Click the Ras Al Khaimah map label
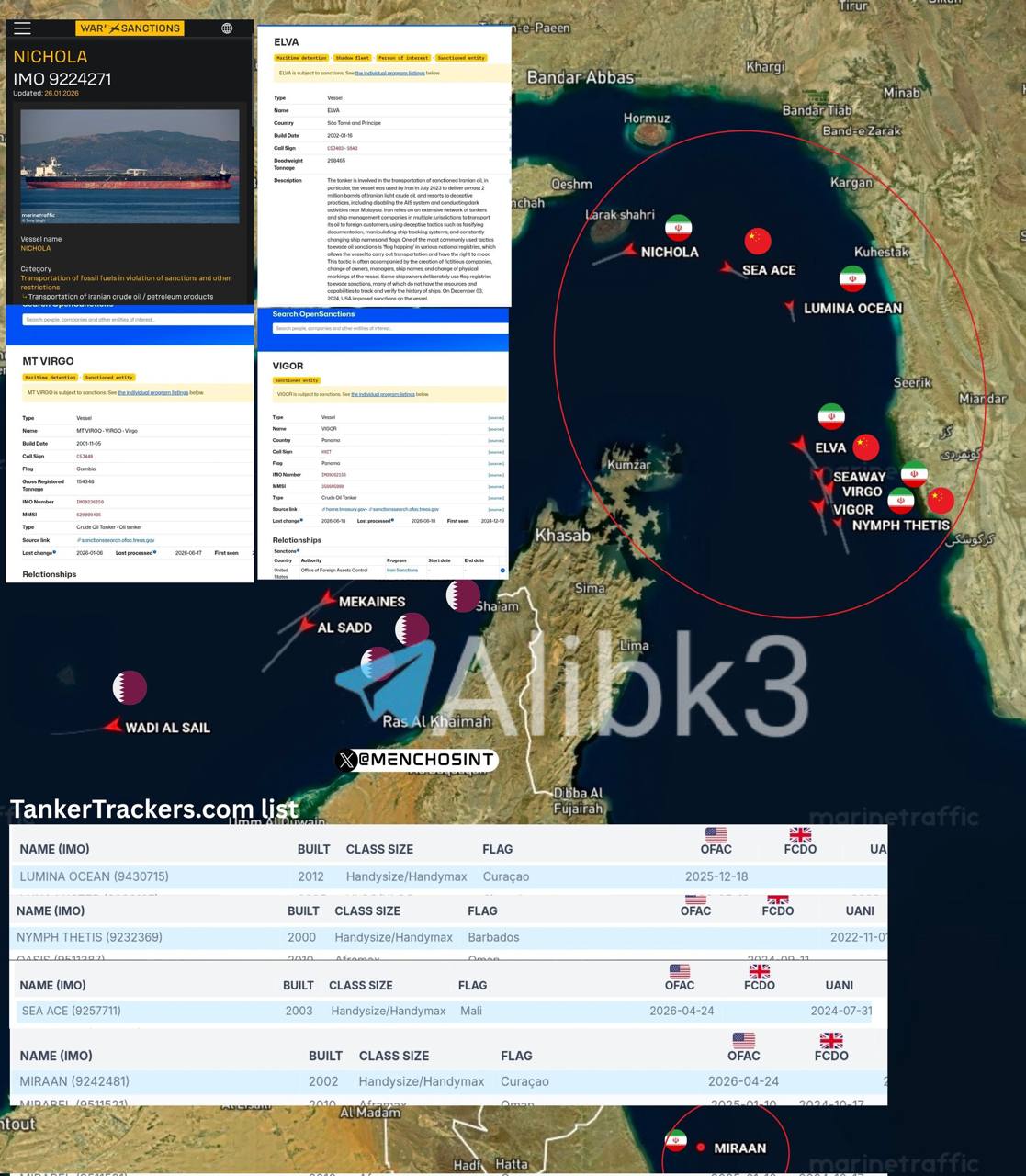 [x=436, y=721]
